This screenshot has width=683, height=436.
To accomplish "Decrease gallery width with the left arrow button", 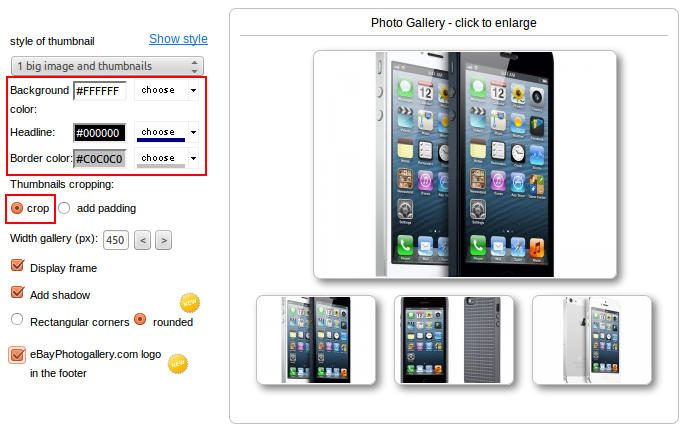I will 142,240.
